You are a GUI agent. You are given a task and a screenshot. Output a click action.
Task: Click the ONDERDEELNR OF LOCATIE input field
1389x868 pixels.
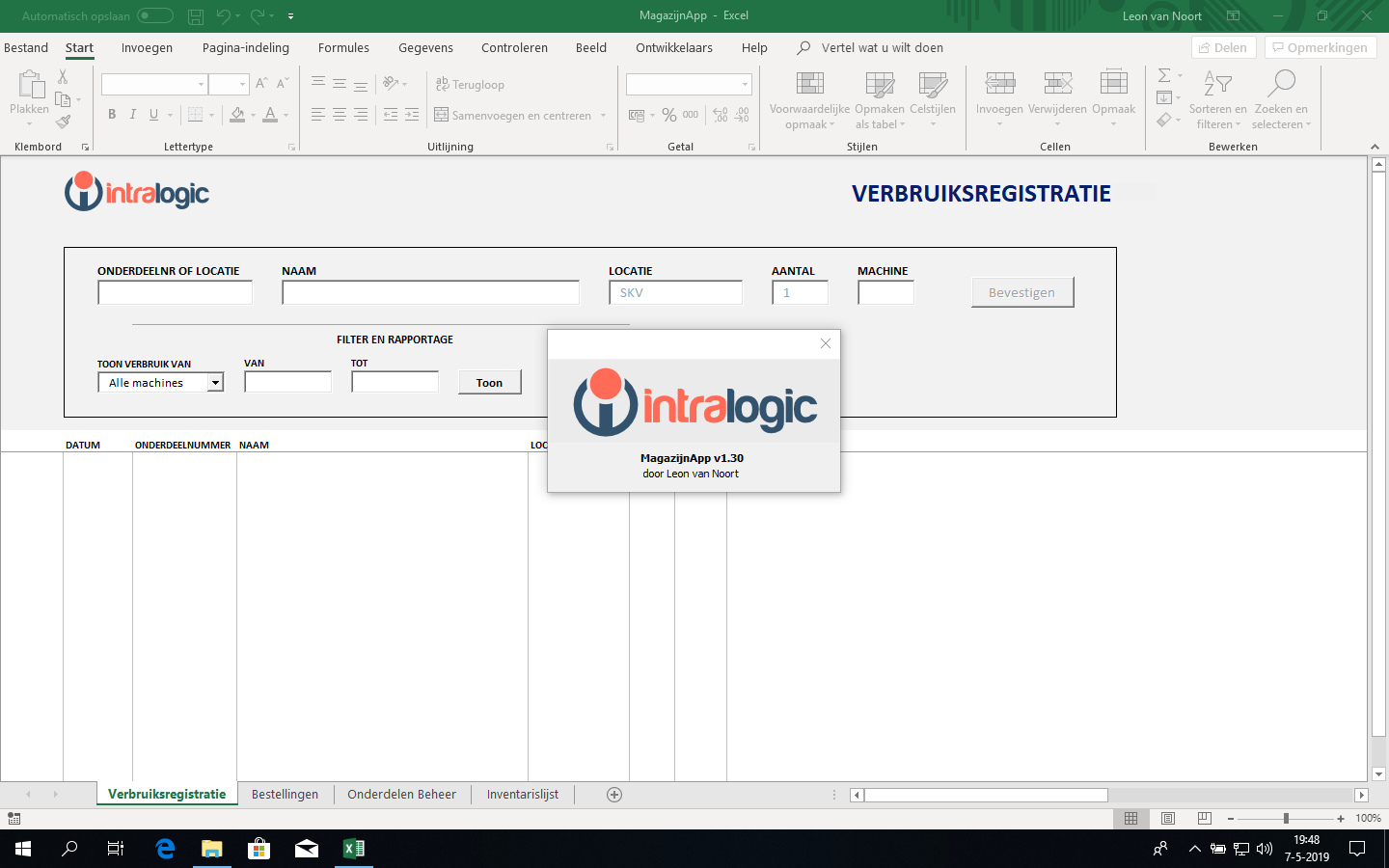175,292
